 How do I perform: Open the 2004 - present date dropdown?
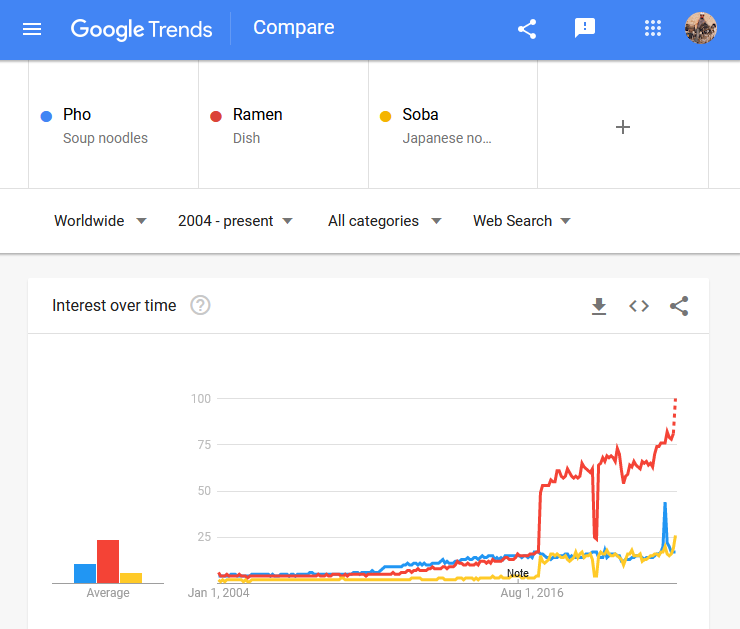(x=235, y=221)
